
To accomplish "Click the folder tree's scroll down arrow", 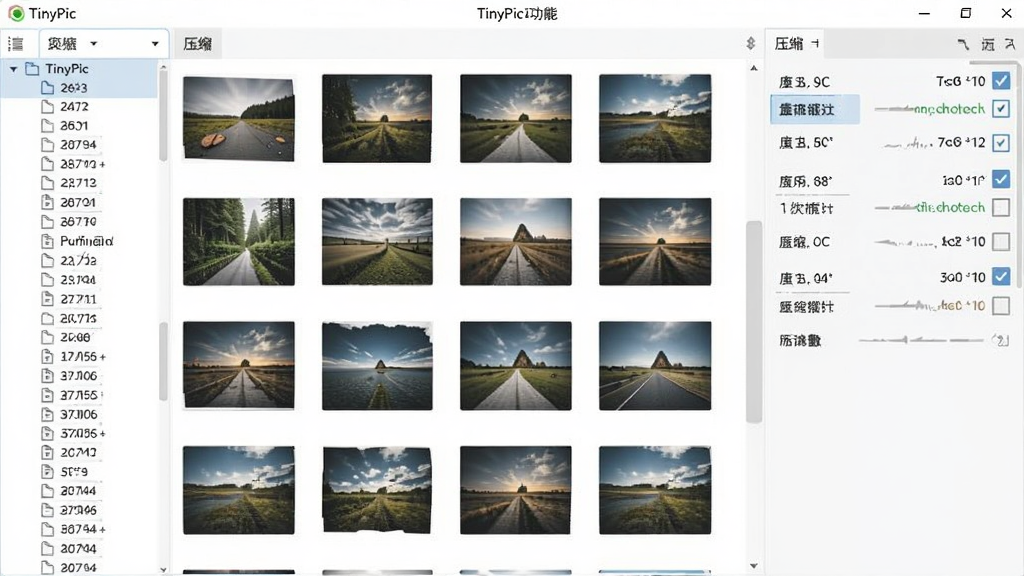I will click(x=163, y=569).
